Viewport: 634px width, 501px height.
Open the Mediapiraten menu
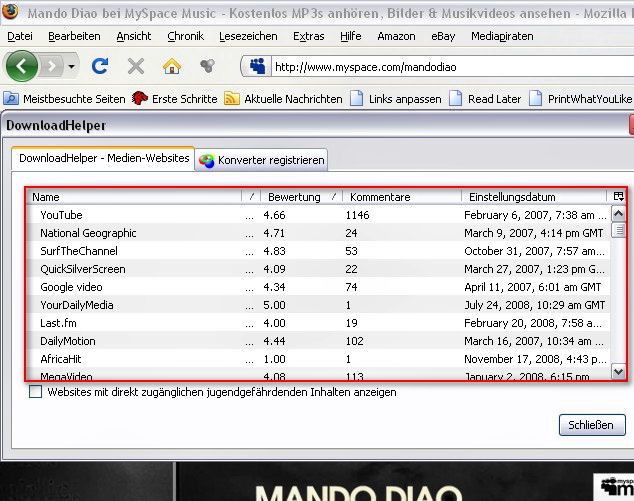[502, 36]
